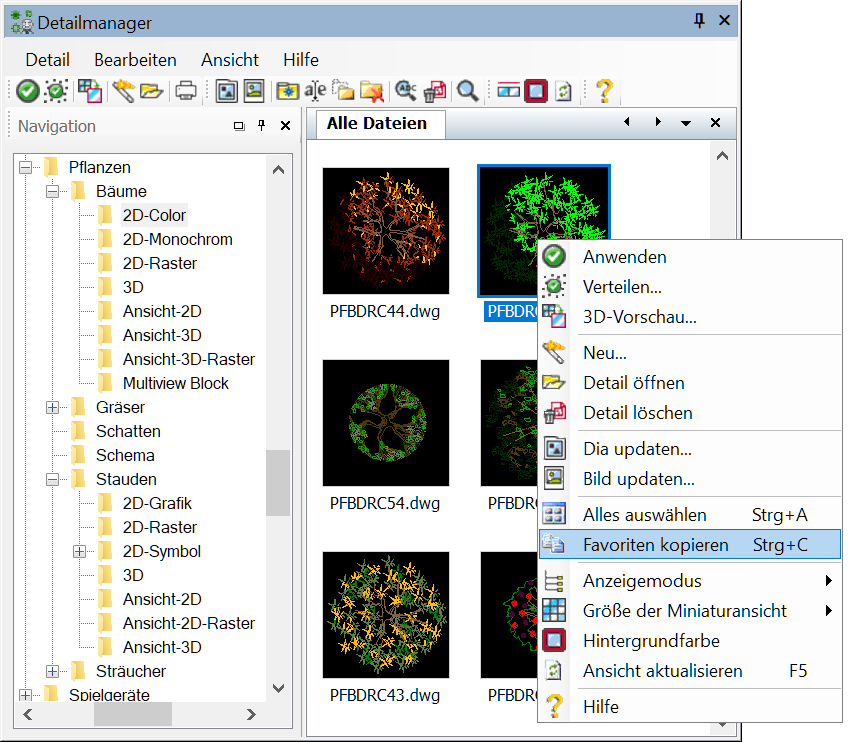Screen dimensions: 862x742
Task: Expand the Gräser folder node
Action: point(52,407)
